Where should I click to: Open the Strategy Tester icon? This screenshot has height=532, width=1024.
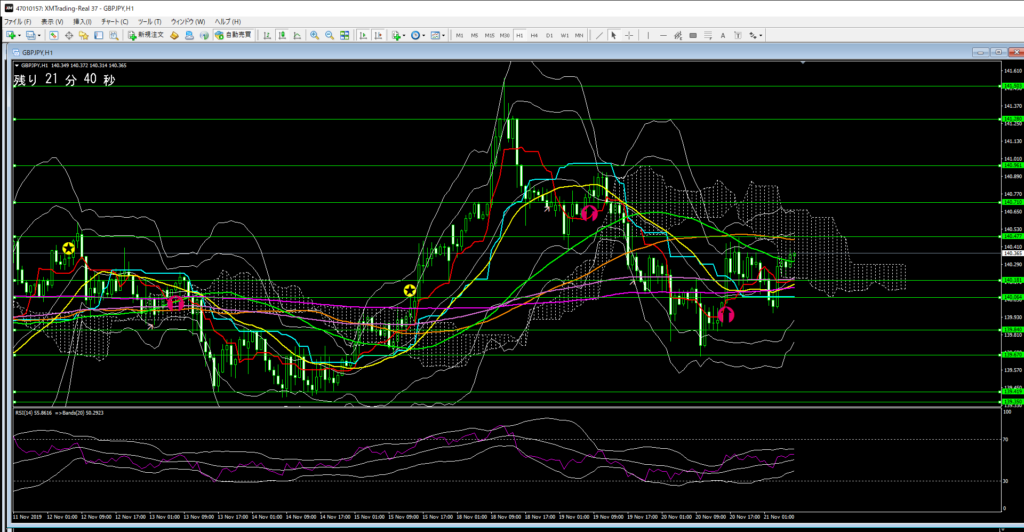[x=114, y=35]
